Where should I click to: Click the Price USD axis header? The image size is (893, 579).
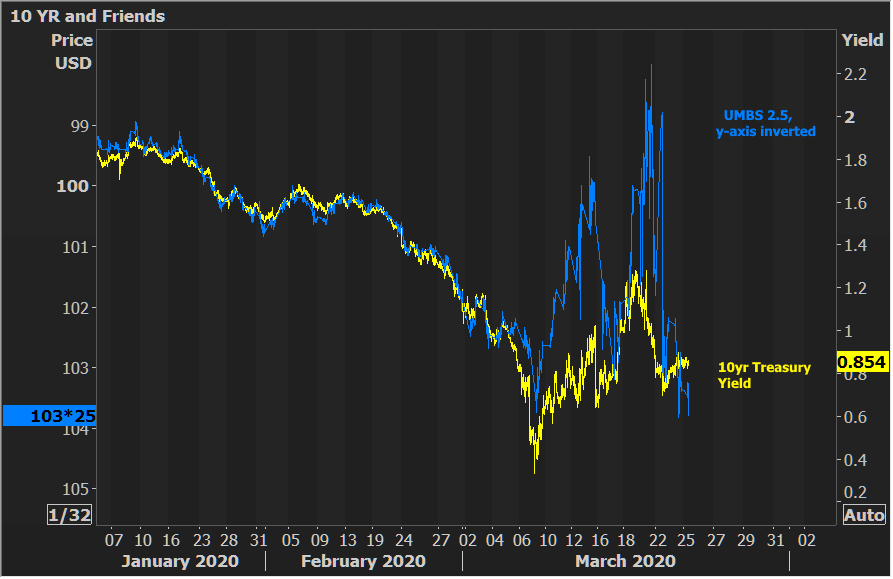coord(72,51)
